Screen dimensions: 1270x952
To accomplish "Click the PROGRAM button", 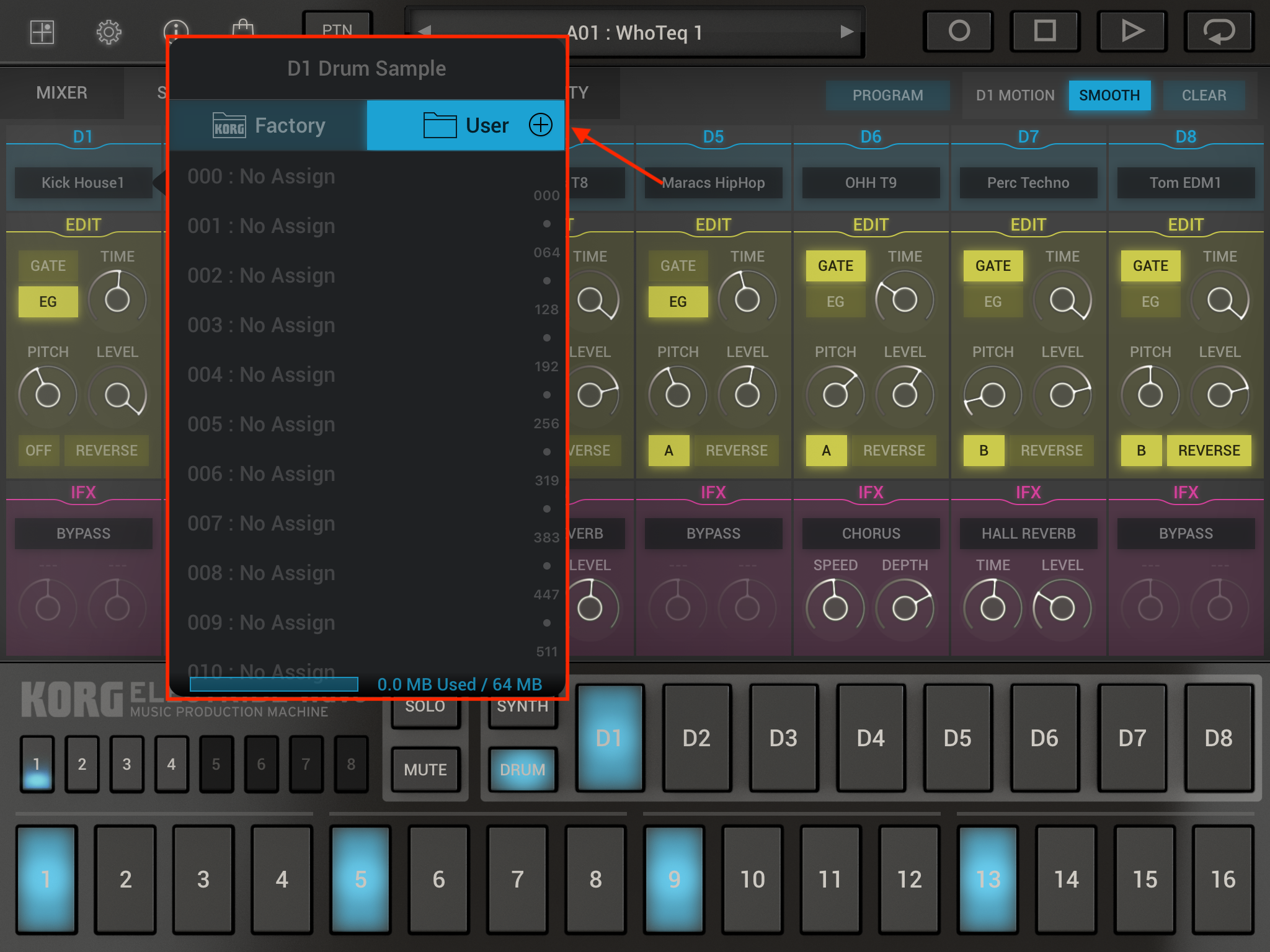I will click(887, 95).
